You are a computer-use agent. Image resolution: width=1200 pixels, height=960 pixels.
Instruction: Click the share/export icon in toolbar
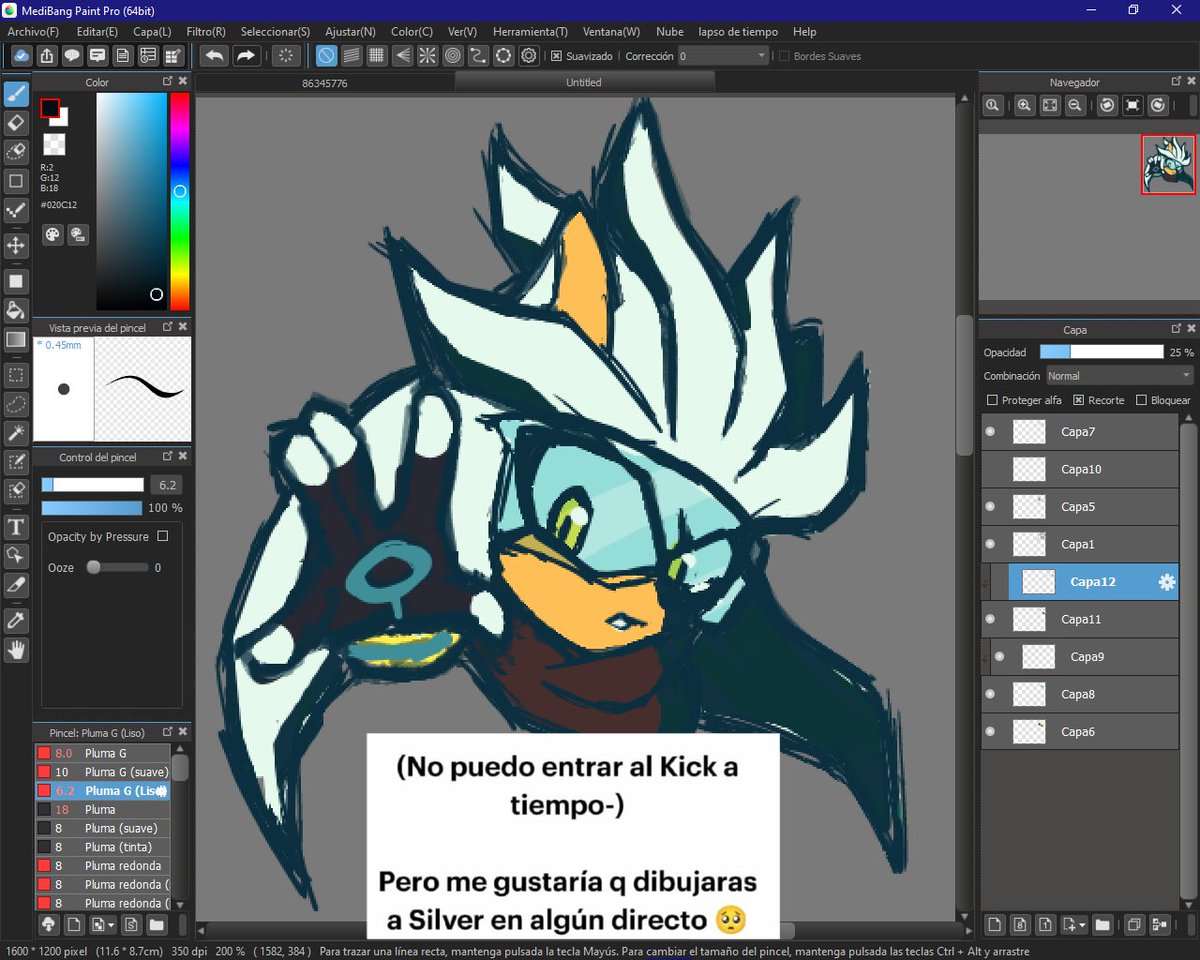(46, 56)
